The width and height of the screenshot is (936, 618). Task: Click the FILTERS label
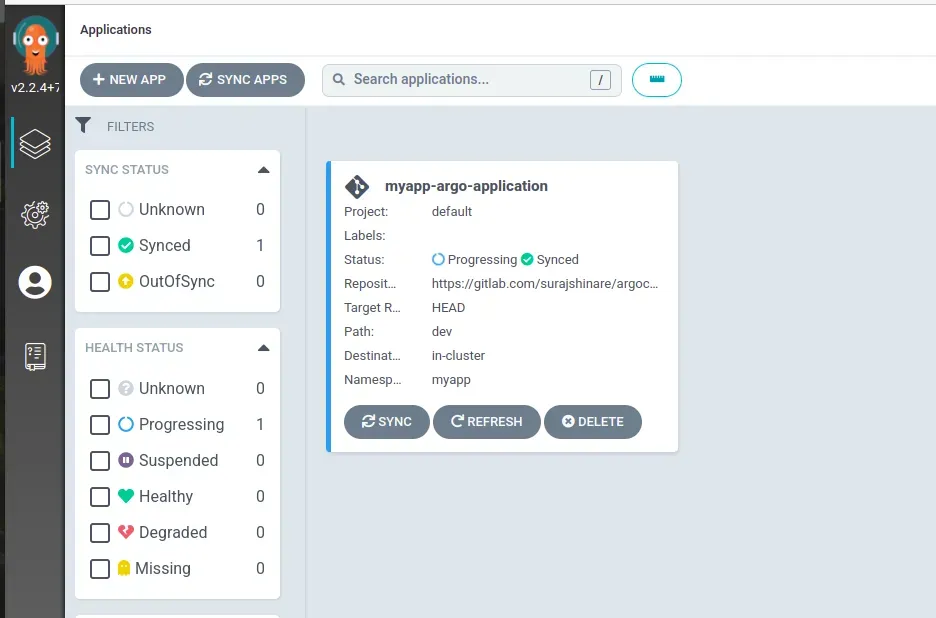(130, 127)
